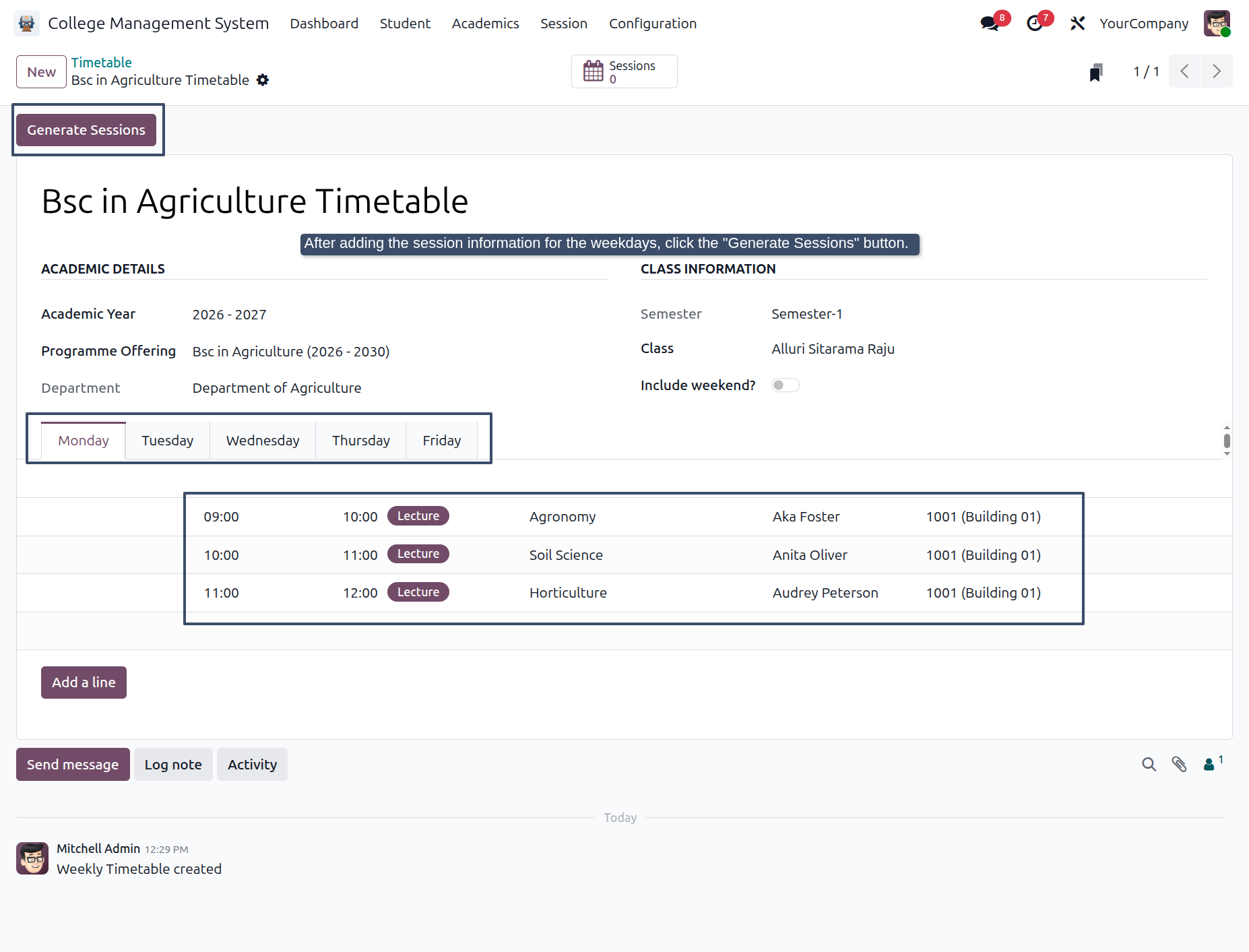Click Mitchell Admin's avatar in the chatter
Image resolution: width=1249 pixels, height=952 pixels.
click(x=32, y=858)
